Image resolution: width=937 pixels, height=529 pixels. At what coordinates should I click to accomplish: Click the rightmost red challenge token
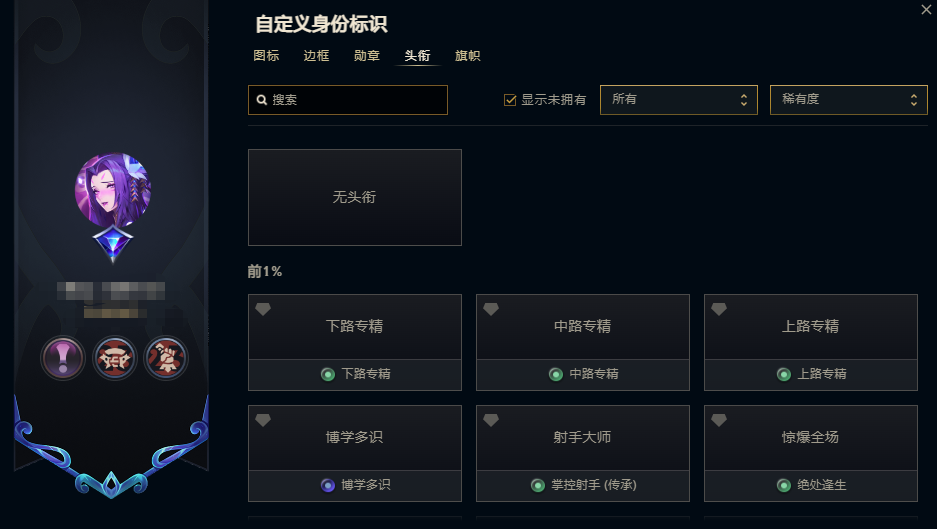[166, 357]
